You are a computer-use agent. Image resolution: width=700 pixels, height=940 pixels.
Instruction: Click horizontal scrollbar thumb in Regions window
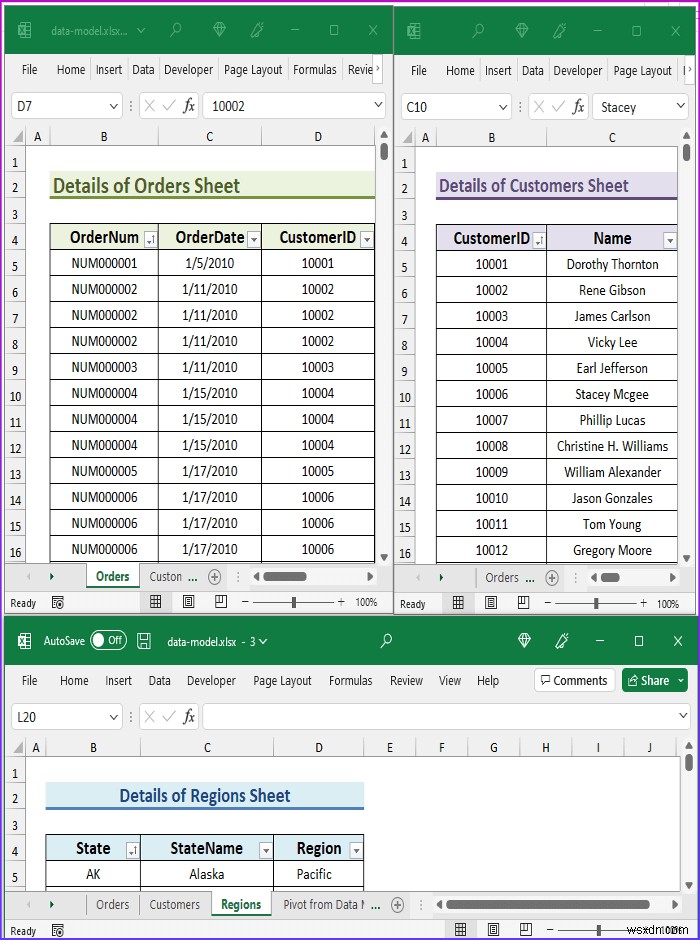click(548, 904)
